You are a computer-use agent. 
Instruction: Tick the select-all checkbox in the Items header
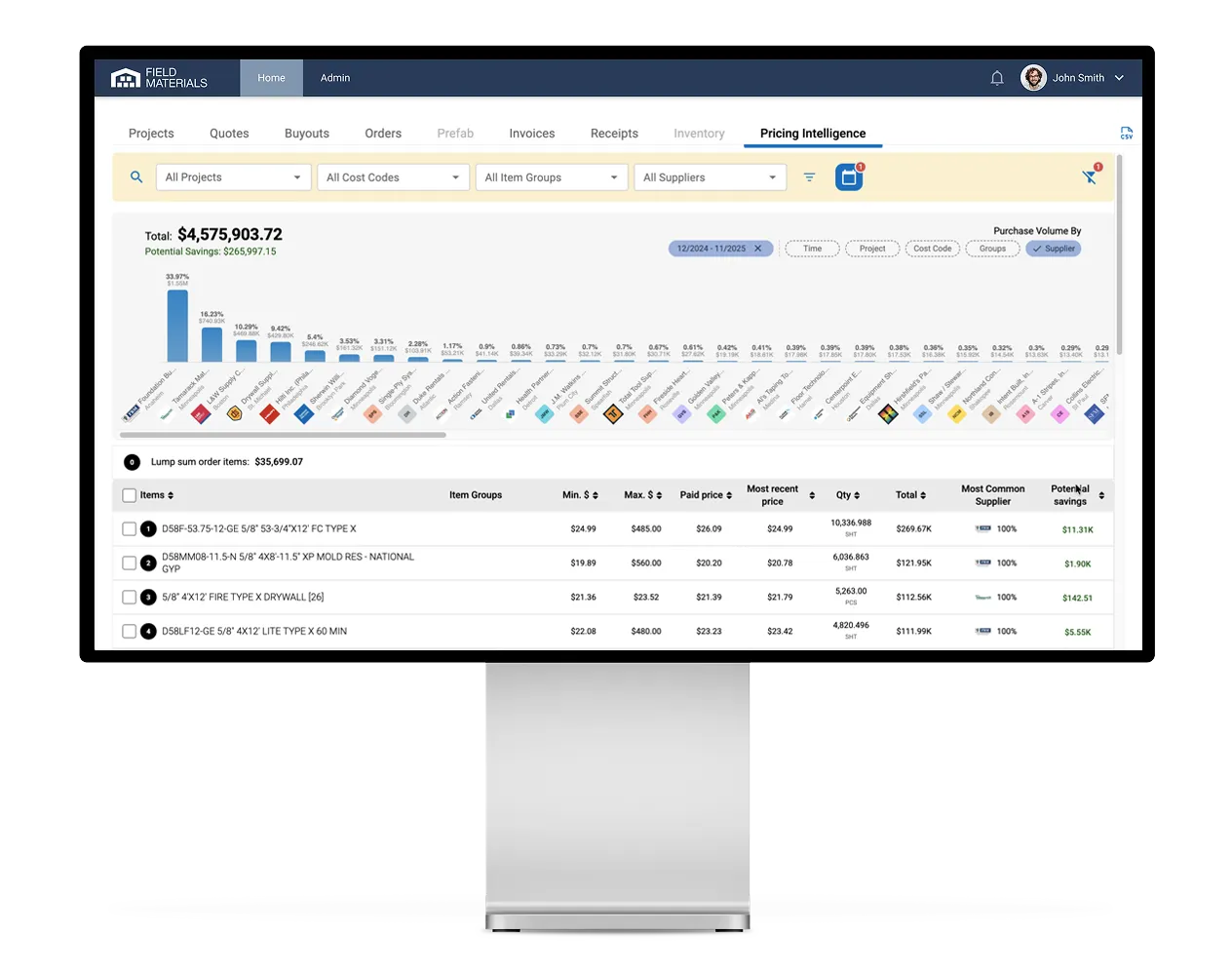click(x=128, y=494)
